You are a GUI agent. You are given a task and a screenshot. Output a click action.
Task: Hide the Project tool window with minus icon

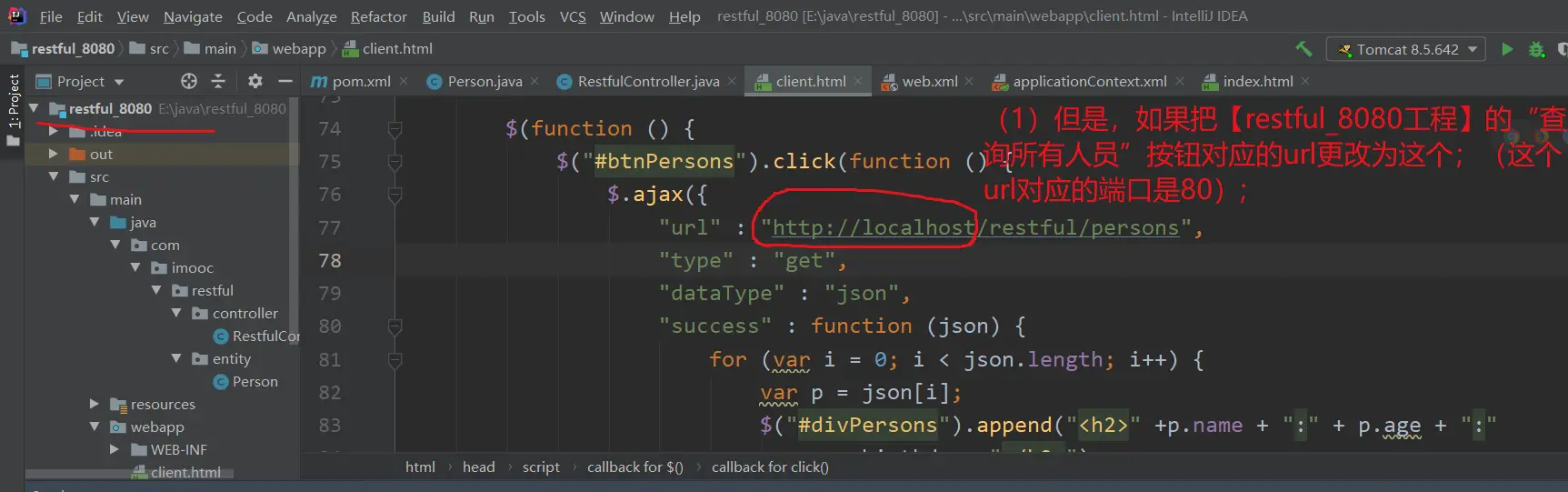(x=285, y=81)
